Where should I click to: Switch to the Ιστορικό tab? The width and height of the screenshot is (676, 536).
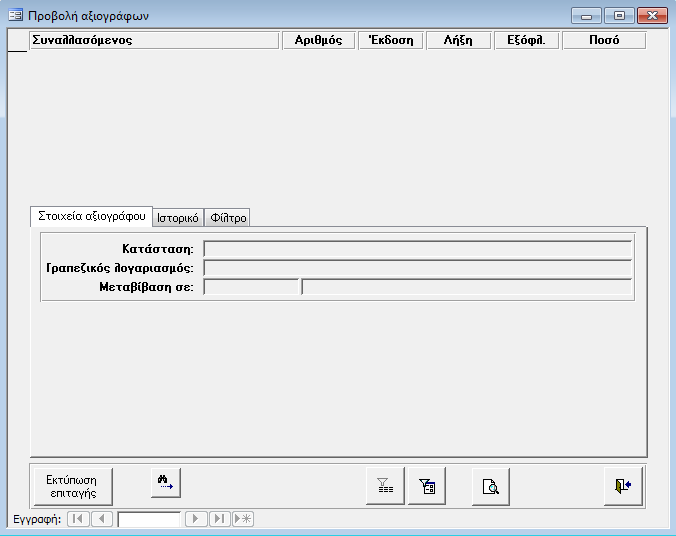179,218
